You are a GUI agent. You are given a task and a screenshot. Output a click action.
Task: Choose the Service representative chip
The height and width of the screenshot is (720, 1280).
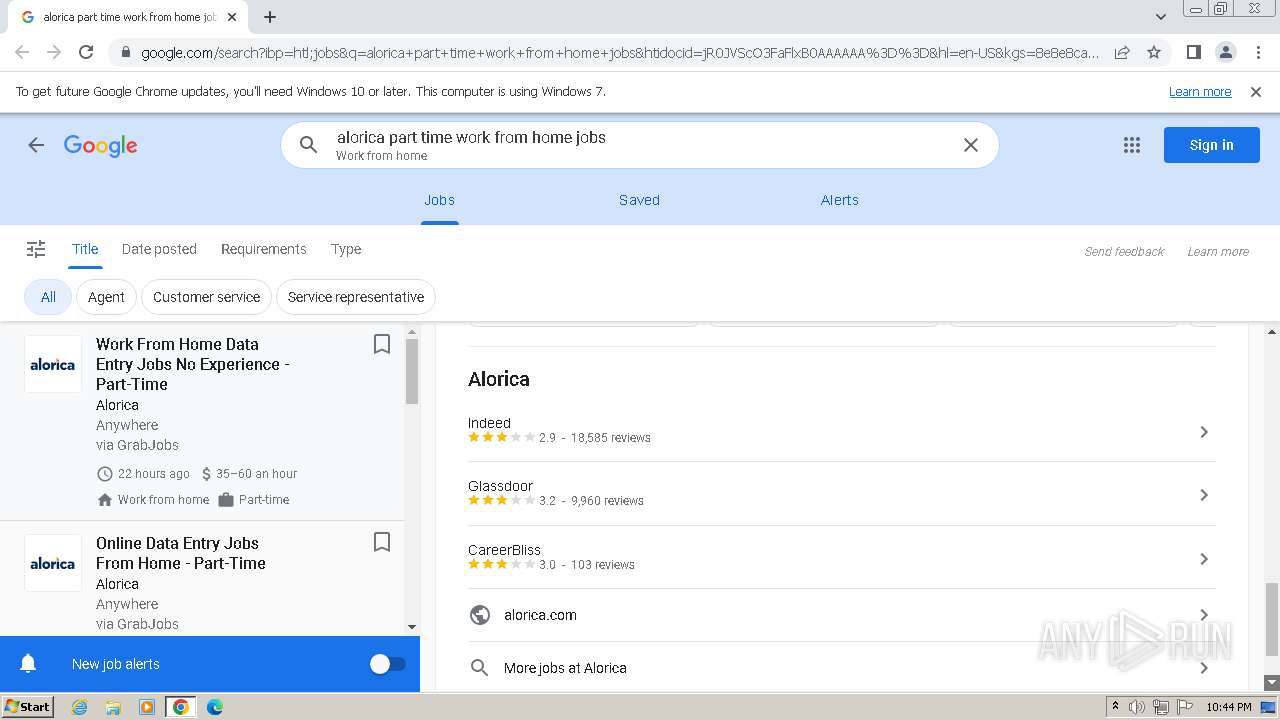[x=356, y=297]
